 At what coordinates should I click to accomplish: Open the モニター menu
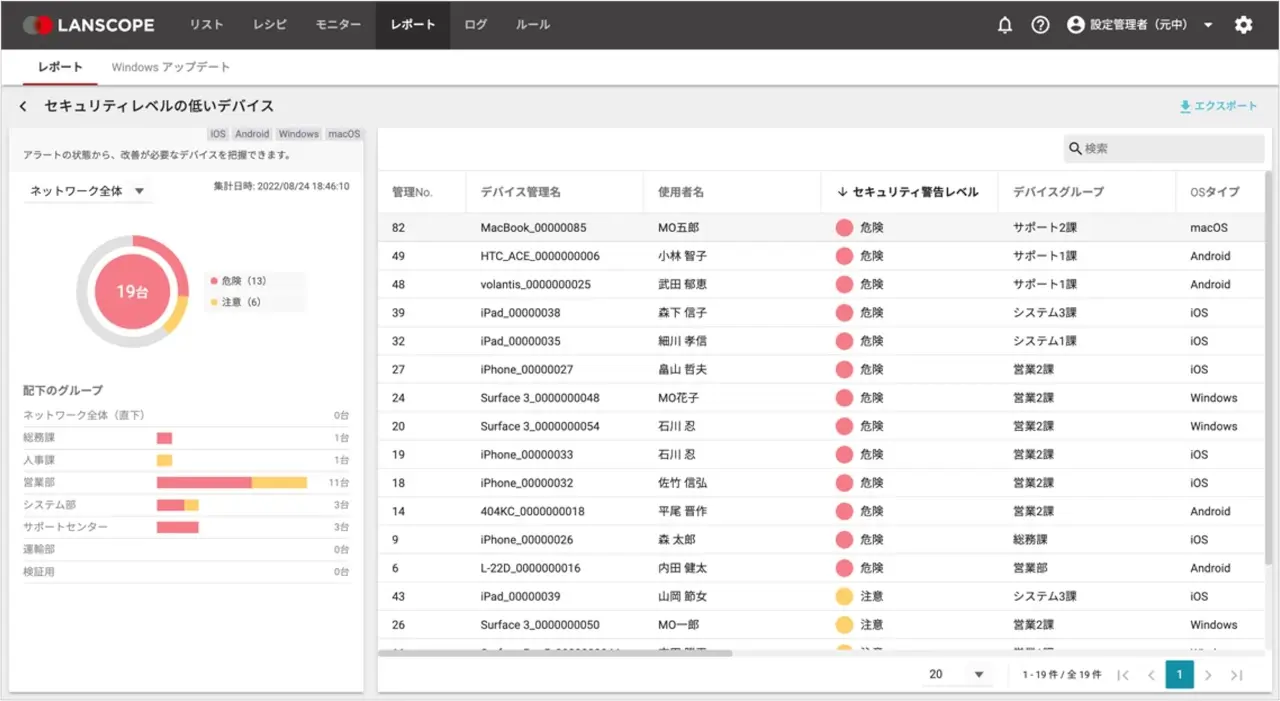(338, 25)
